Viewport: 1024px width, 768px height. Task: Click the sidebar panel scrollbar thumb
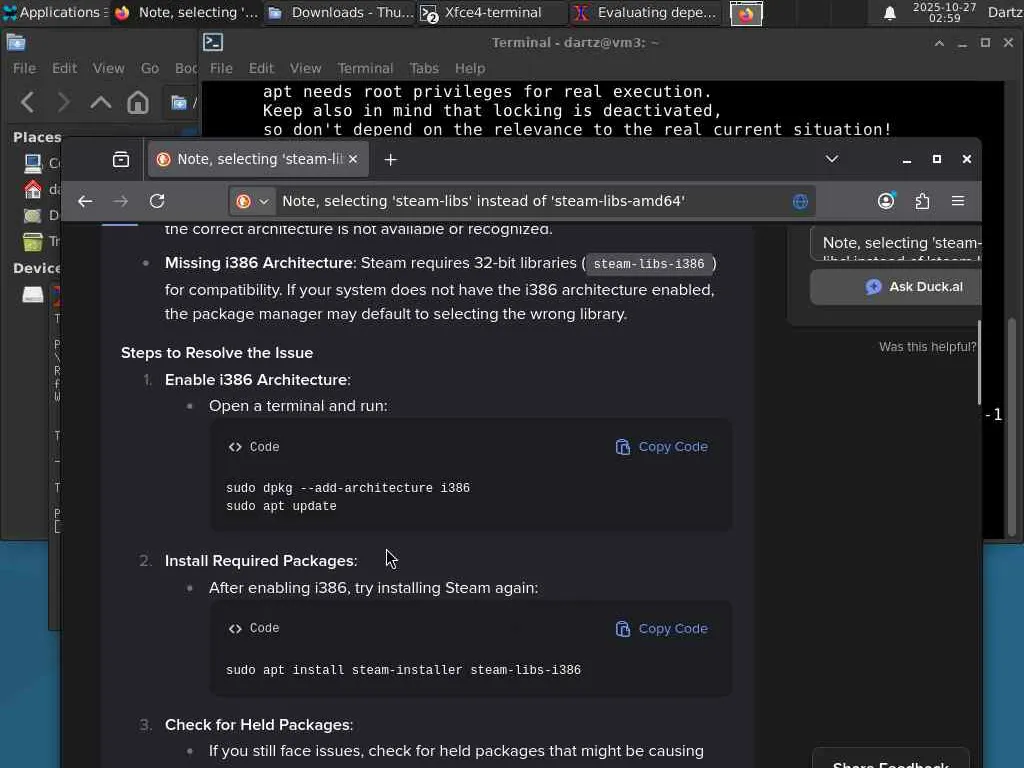[979, 363]
